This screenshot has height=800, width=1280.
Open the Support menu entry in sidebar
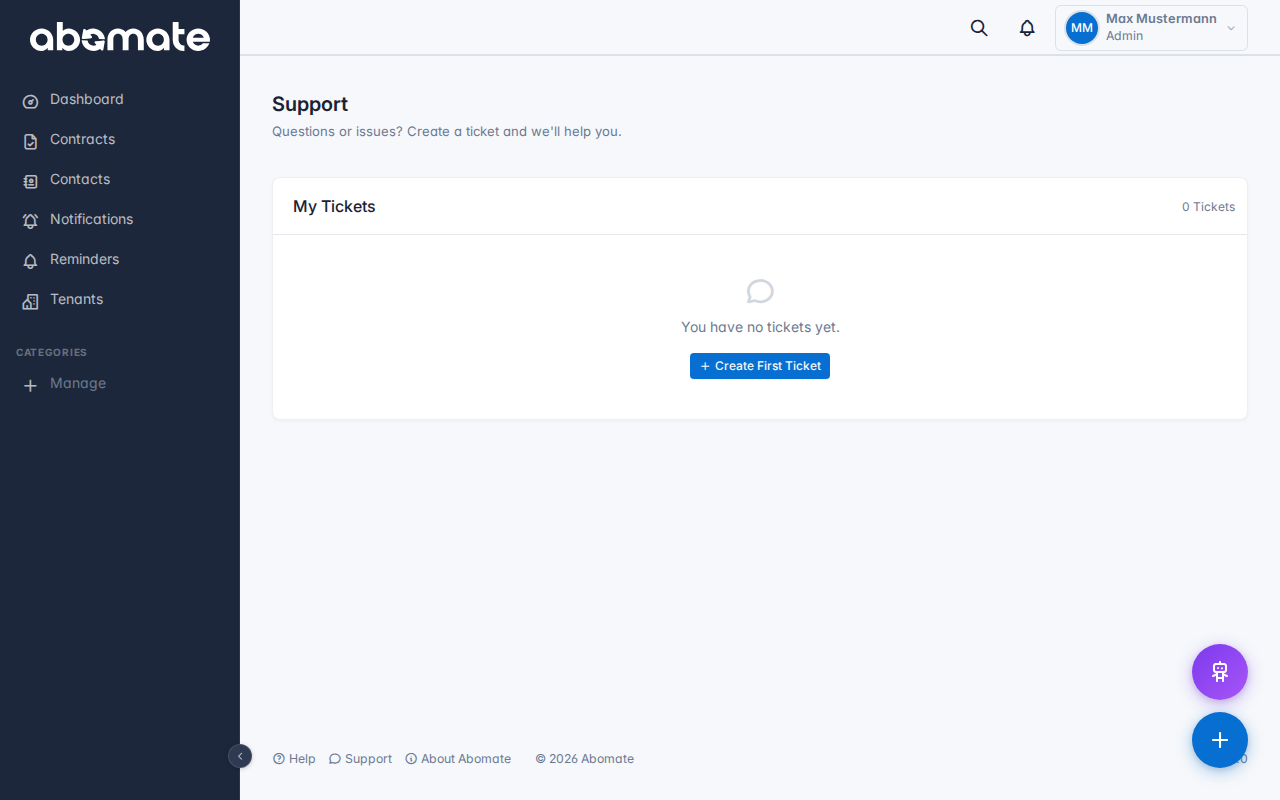coord(360,758)
